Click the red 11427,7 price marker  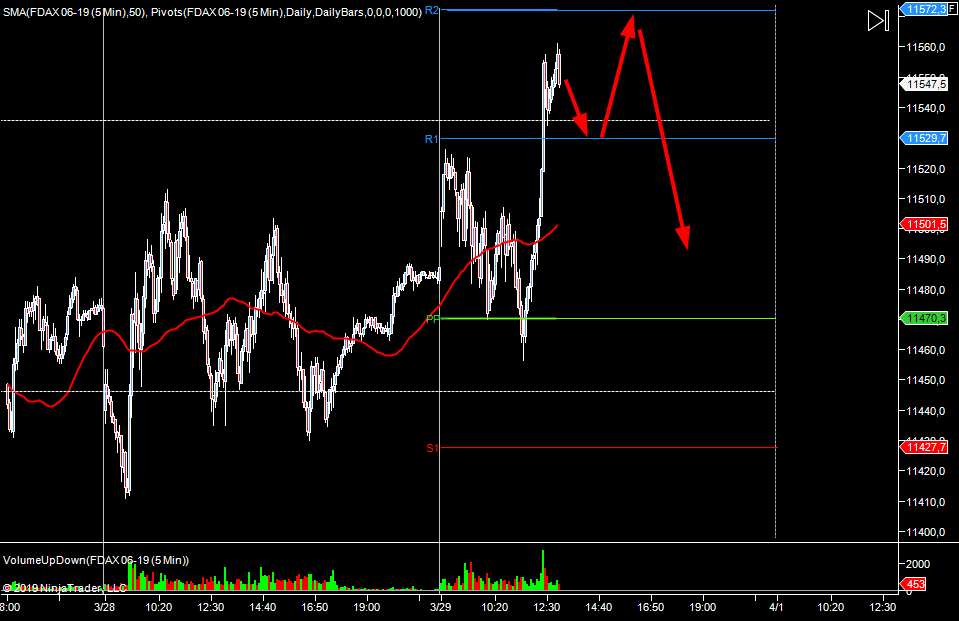(924, 447)
